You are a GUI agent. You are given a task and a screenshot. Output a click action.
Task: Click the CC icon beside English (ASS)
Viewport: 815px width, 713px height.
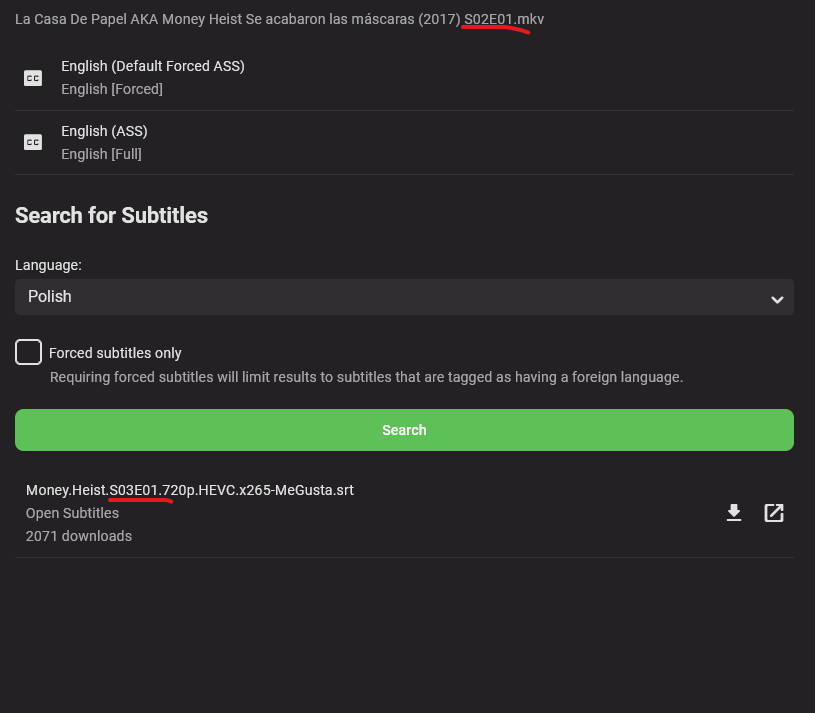(33, 142)
